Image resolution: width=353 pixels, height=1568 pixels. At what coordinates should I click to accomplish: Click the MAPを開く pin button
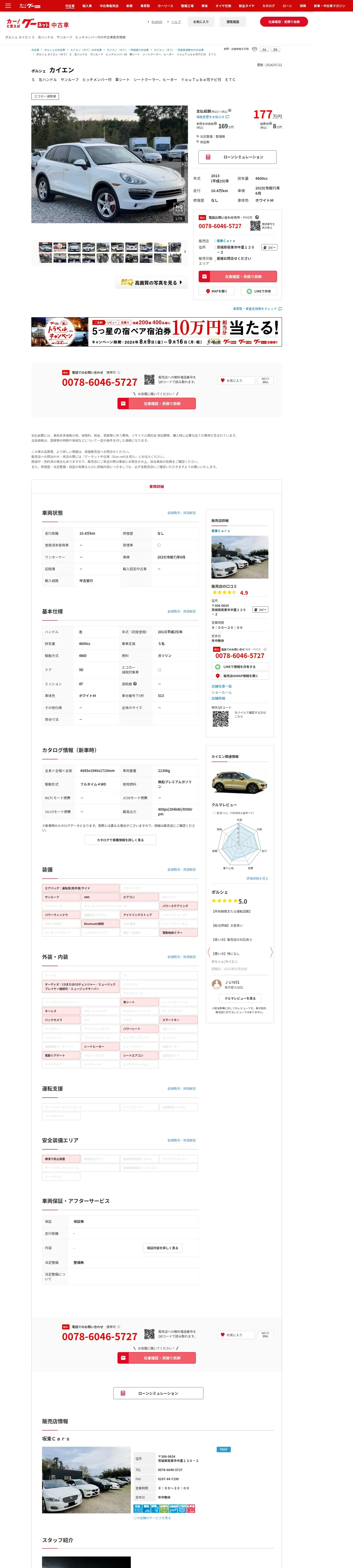[x=217, y=291]
